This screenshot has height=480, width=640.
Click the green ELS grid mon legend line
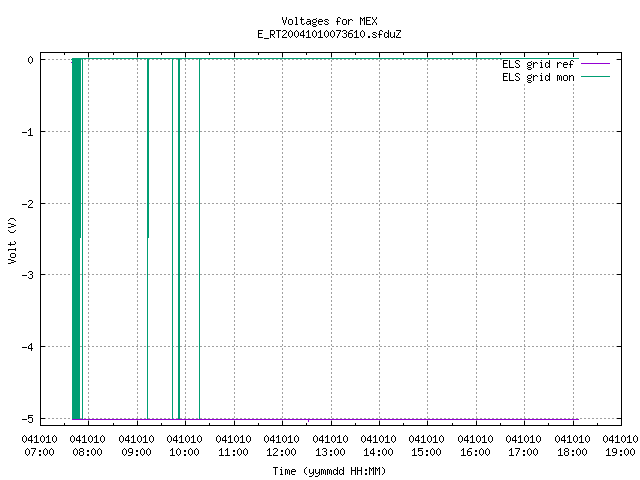pyautogui.click(x=595, y=77)
